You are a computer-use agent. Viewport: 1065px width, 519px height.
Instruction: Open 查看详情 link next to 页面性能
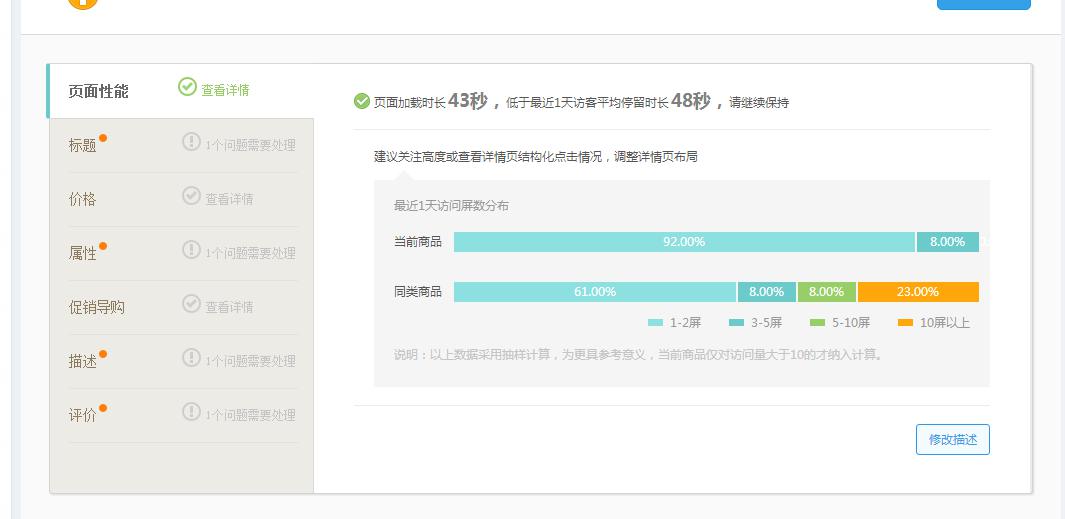225,90
